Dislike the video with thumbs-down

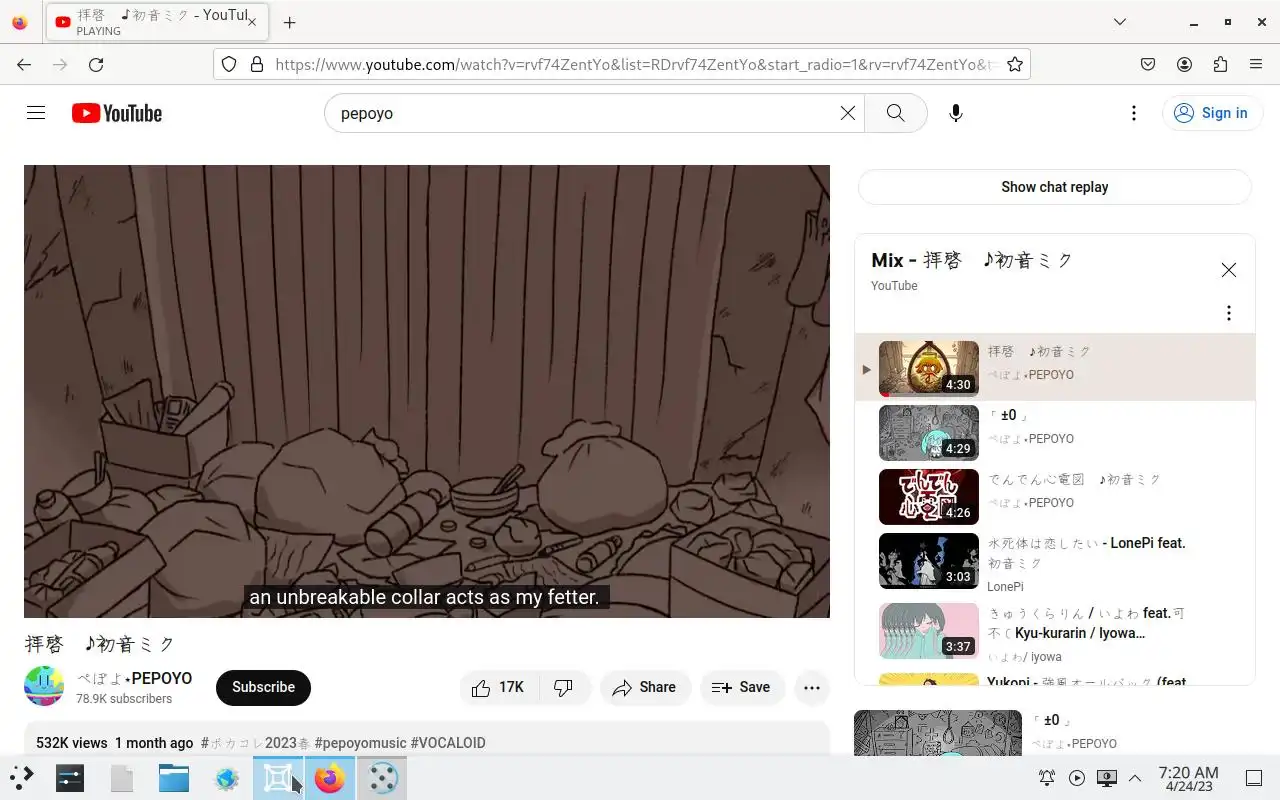point(564,687)
